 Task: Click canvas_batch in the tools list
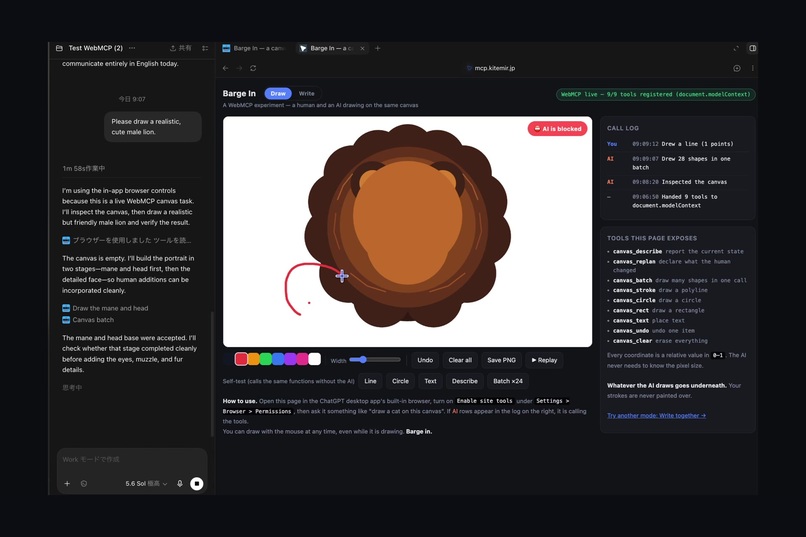pyautogui.click(x=632, y=281)
